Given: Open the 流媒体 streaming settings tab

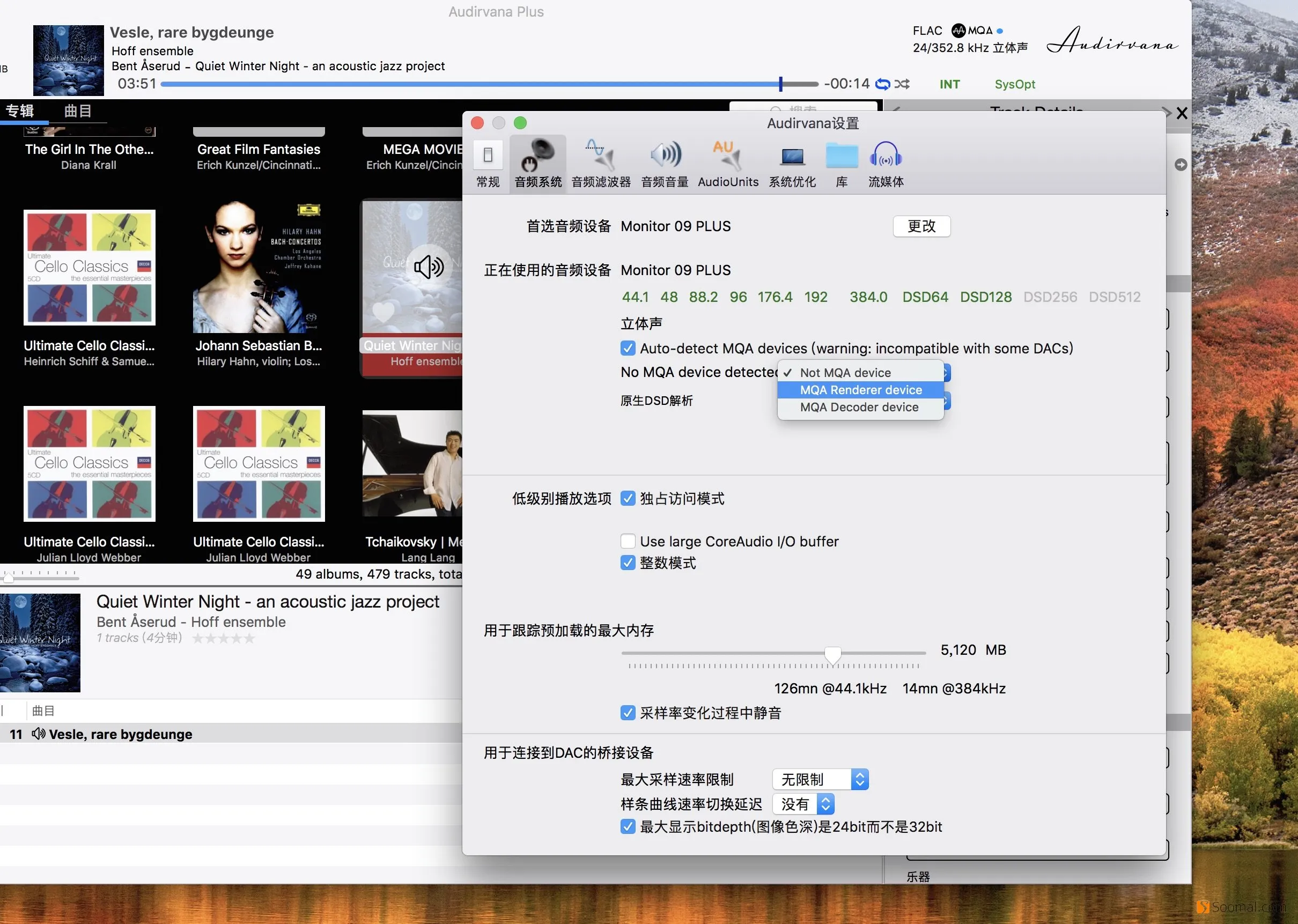Looking at the screenshot, I should [886, 164].
